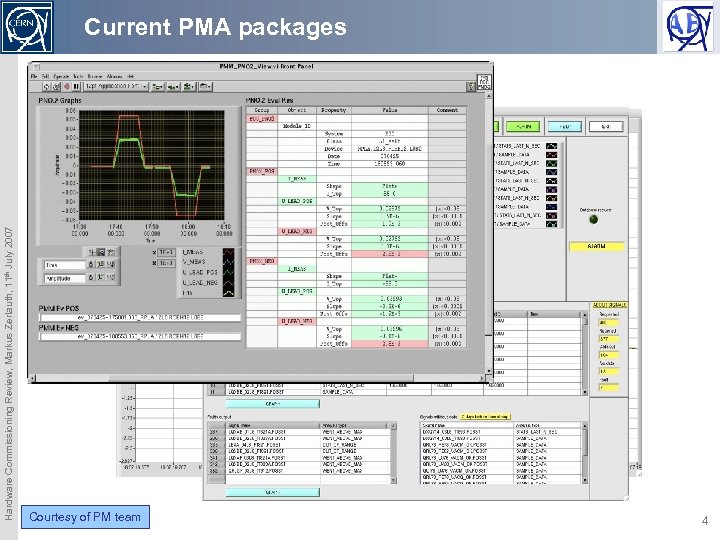Click the V_MEAS plot legend swatch
Viewport: 720px width, 540px height.
click(x=229, y=262)
